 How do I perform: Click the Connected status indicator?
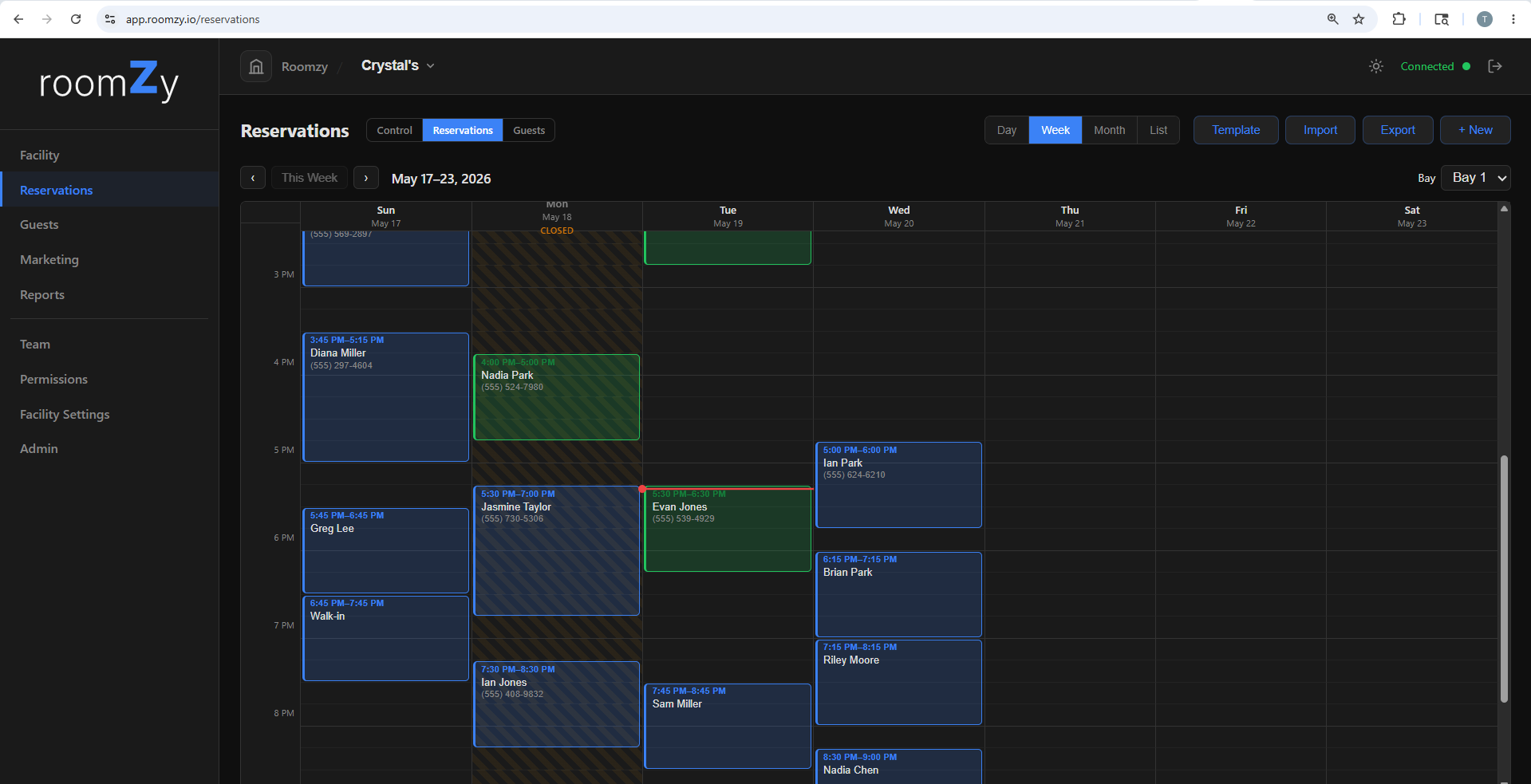click(x=1435, y=66)
